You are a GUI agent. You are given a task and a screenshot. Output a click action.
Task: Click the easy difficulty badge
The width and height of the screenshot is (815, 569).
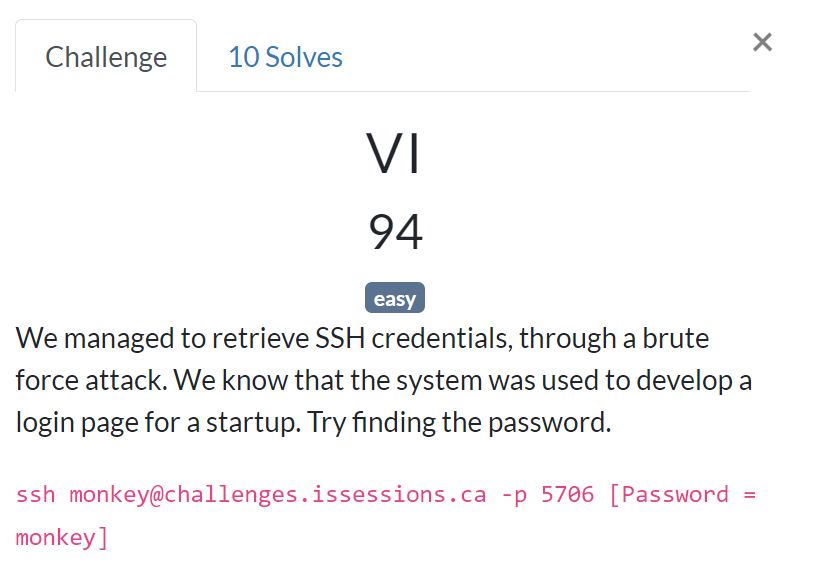point(394,298)
